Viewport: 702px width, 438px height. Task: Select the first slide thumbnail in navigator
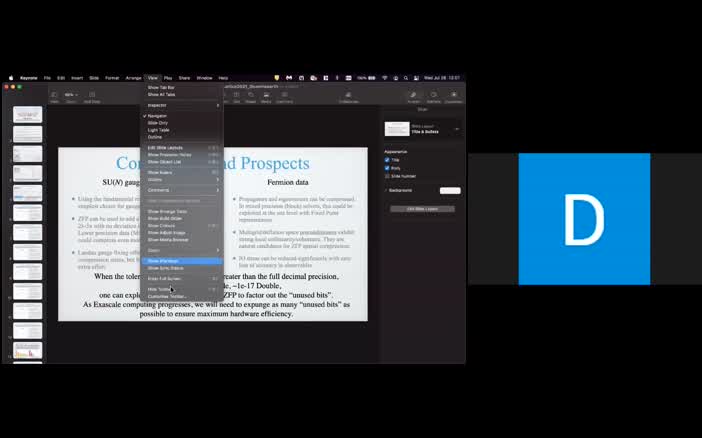click(x=28, y=115)
